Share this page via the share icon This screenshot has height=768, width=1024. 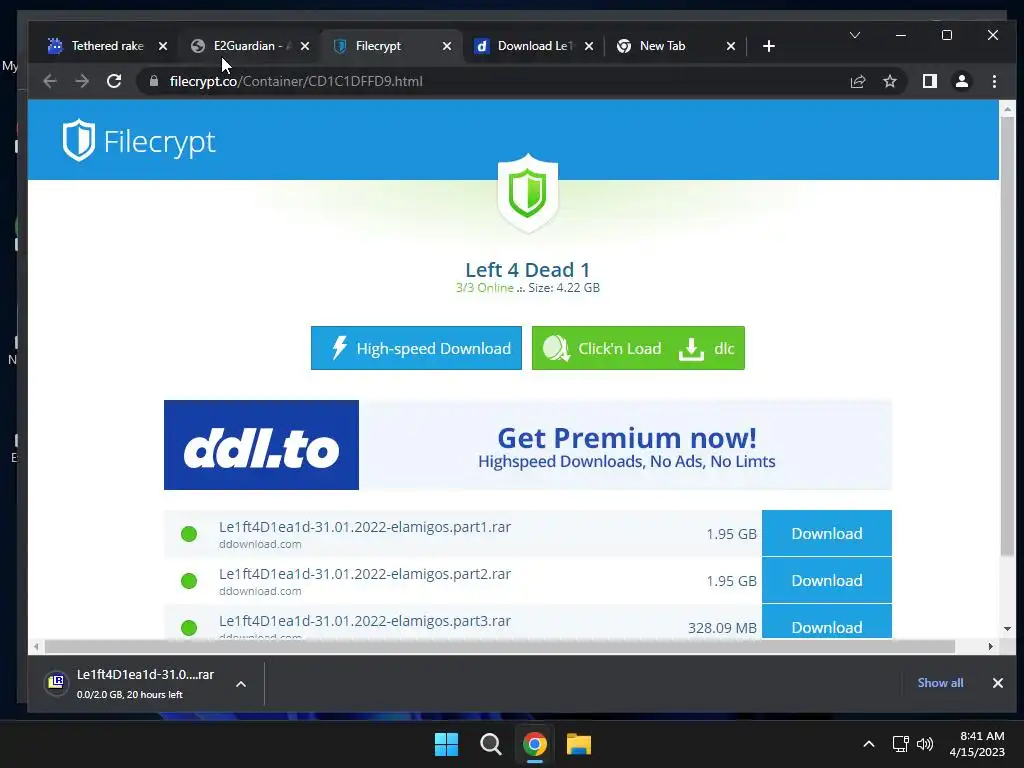pyautogui.click(x=857, y=81)
